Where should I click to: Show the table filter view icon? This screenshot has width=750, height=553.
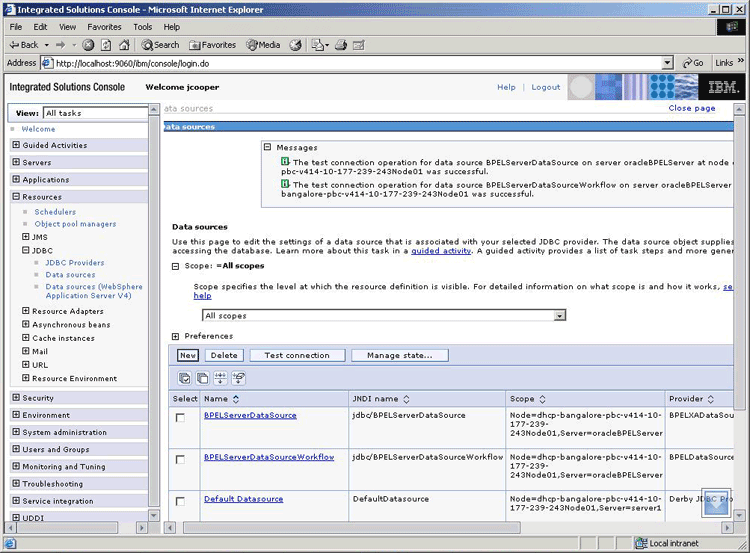tap(221, 378)
